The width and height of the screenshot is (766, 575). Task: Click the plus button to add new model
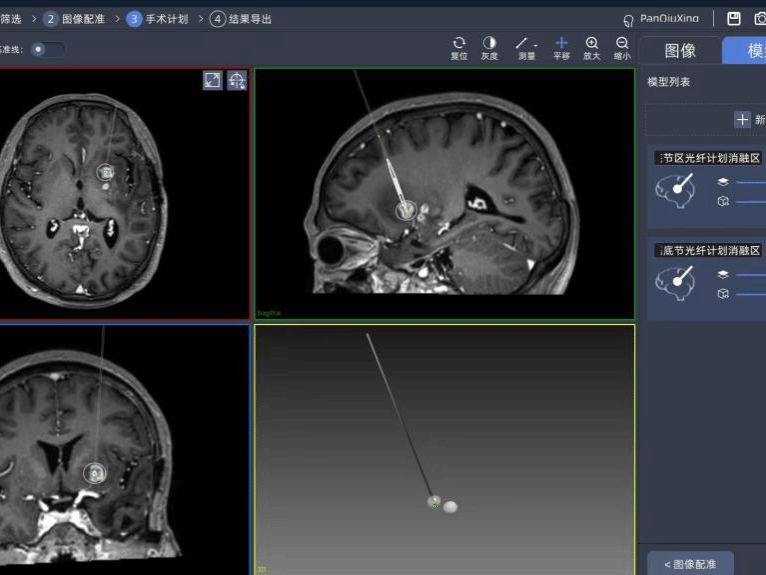[x=742, y=120]
